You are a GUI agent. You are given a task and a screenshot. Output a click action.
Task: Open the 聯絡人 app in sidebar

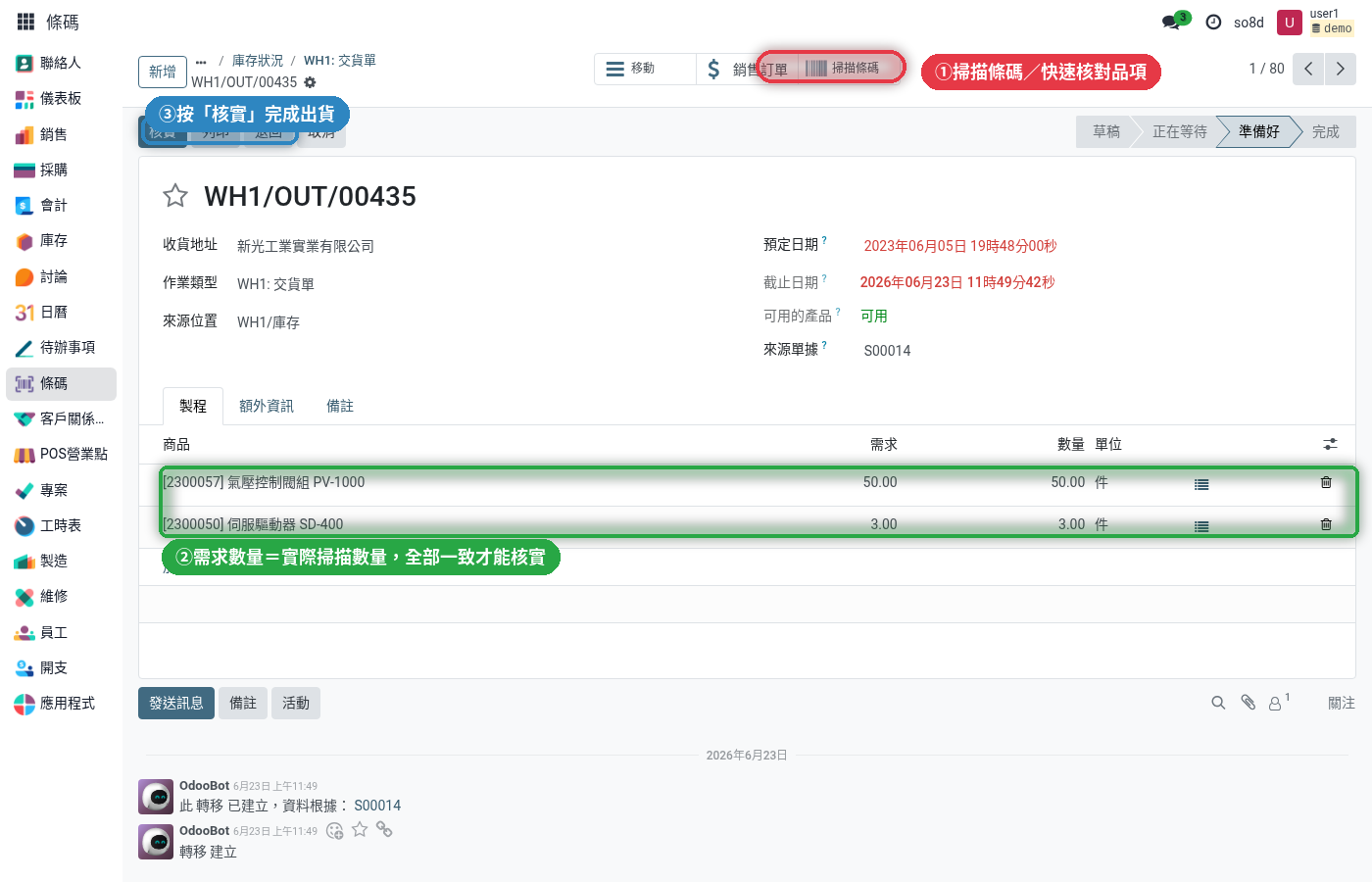click(61, 63)
